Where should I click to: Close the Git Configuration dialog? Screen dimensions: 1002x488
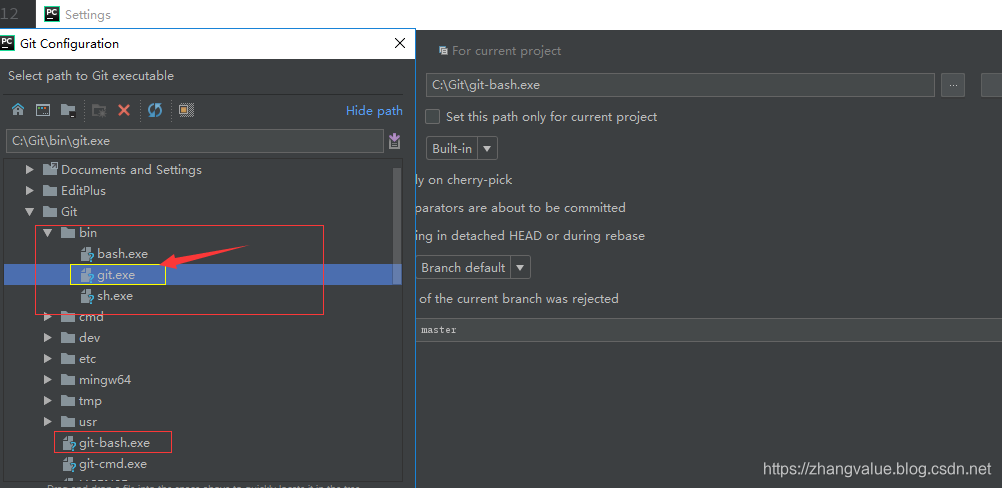pos(400,43)
